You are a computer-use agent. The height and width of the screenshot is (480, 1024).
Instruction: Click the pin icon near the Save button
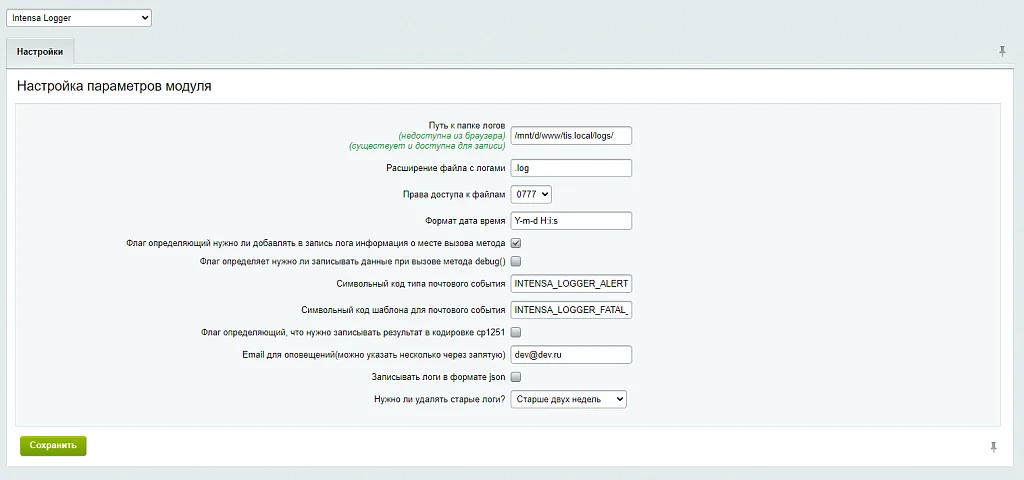click(x=993, y=447)
